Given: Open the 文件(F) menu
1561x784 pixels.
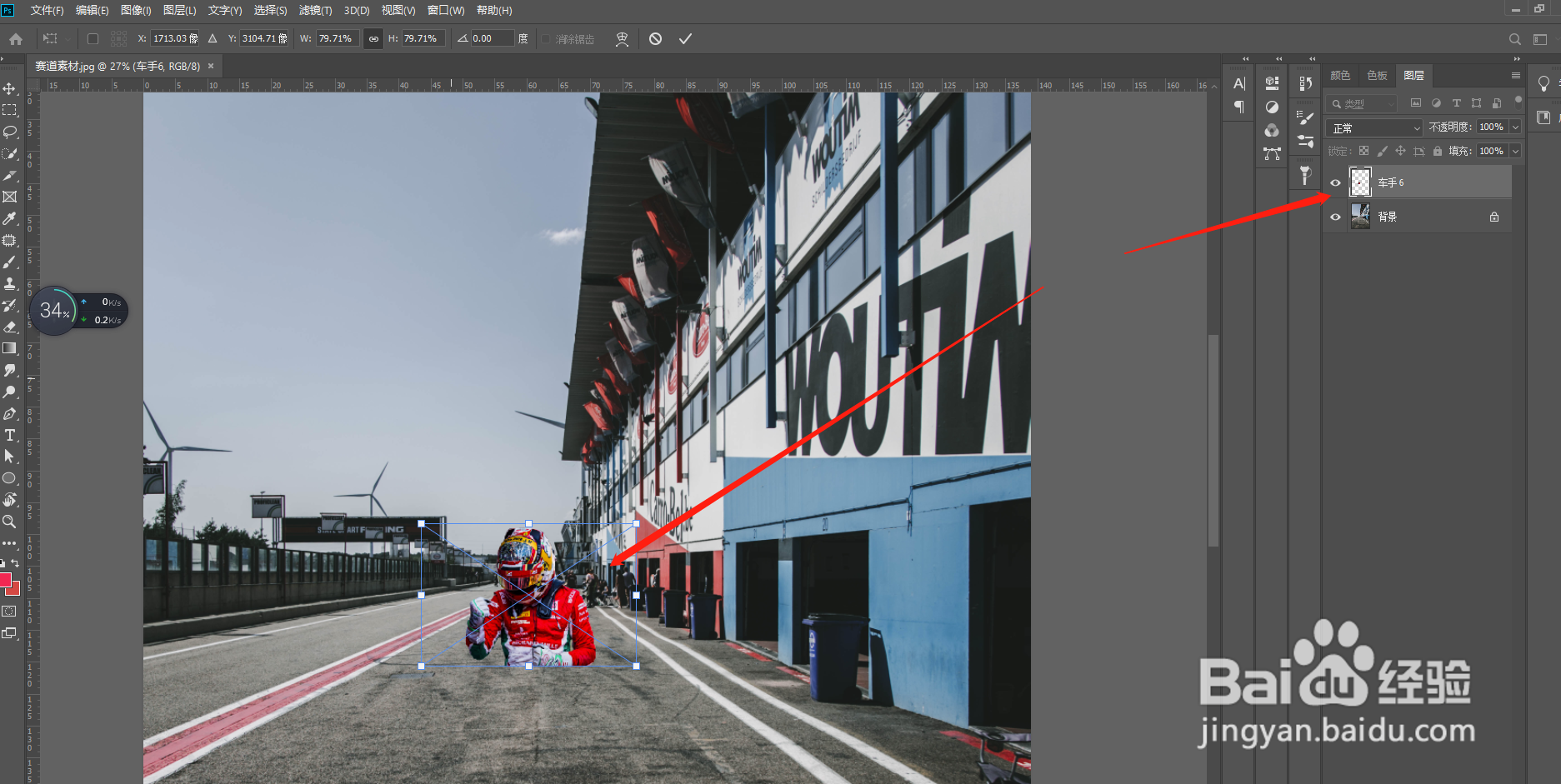Looking at the screenshot, I should pos(47,10).
